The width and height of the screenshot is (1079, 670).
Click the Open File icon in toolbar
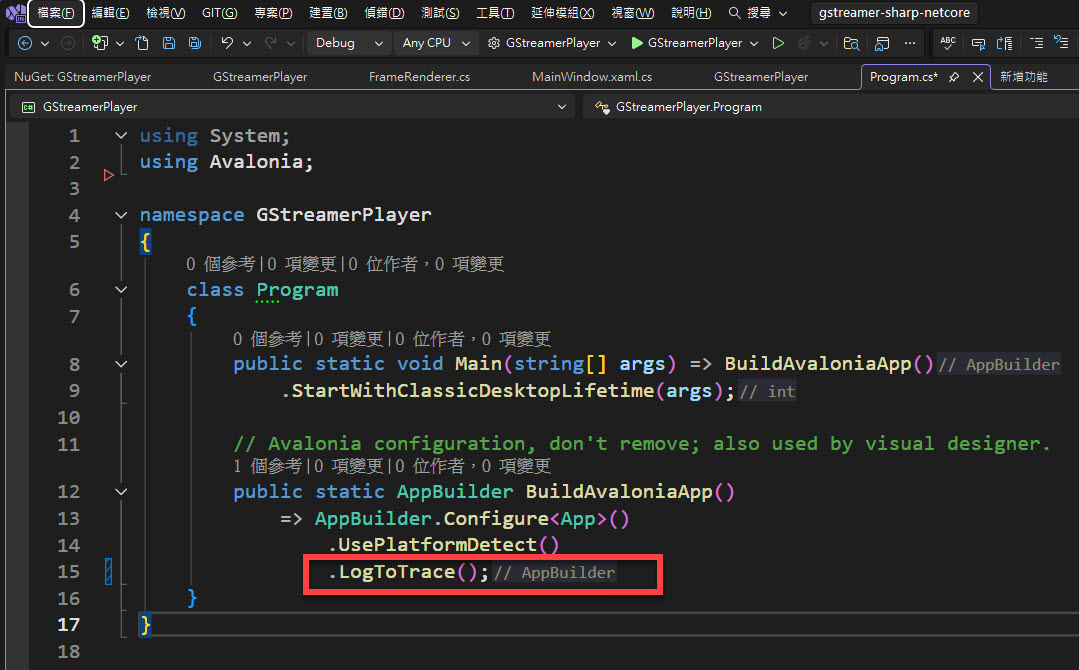click(142, 43)
